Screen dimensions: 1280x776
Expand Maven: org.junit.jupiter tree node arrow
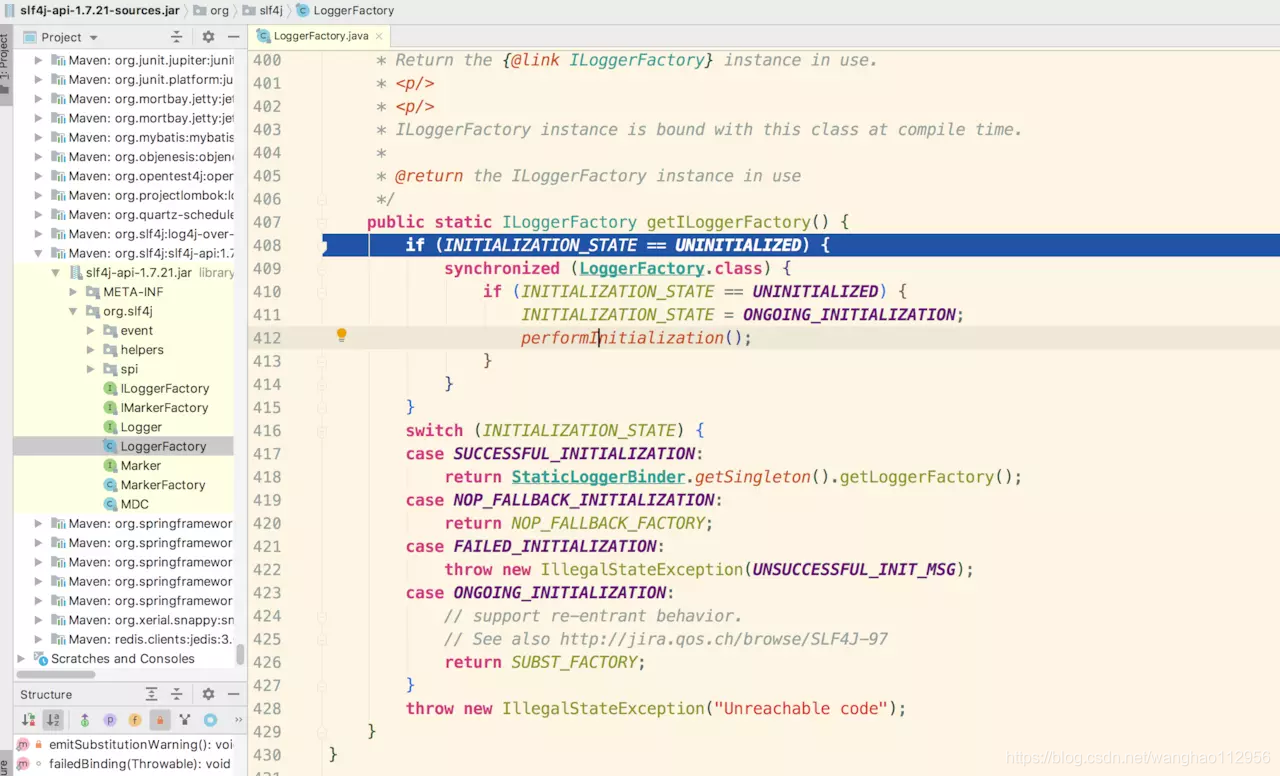point(39,61)
